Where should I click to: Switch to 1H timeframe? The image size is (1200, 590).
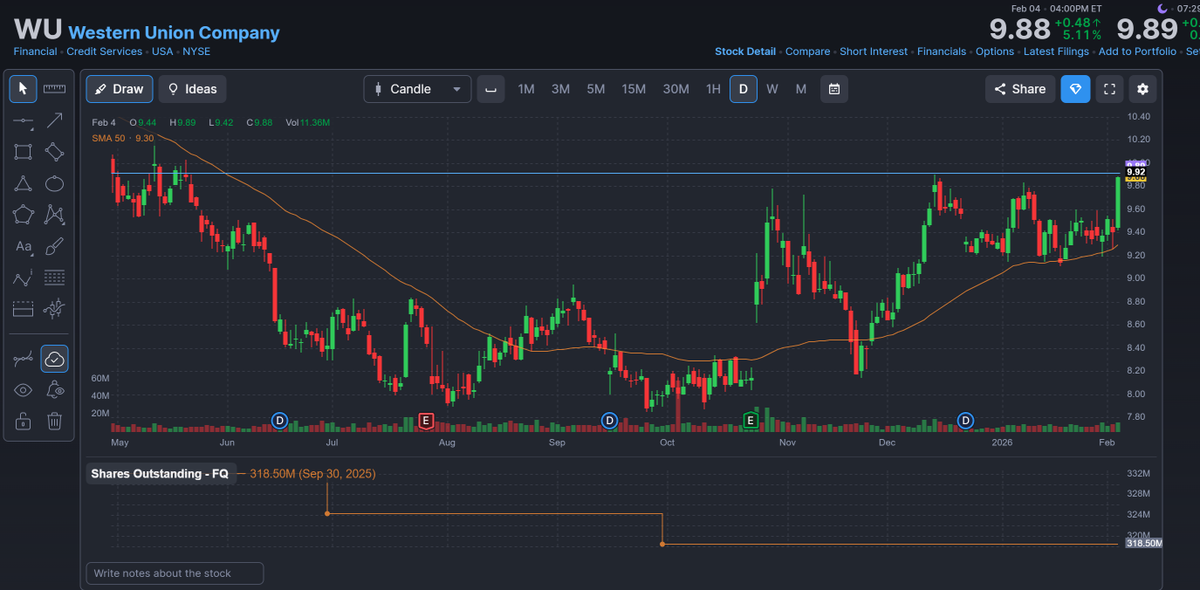coord(713,89)
